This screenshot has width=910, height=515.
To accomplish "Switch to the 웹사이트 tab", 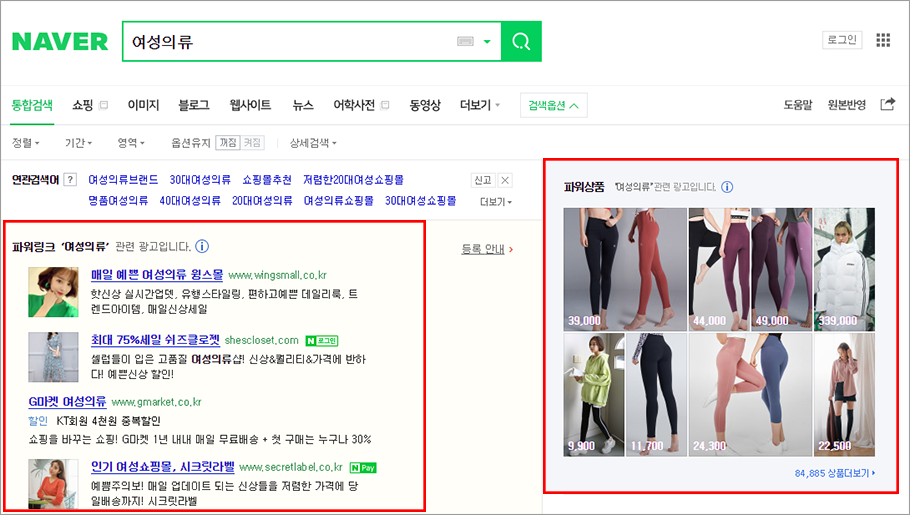I will point(250,105).
